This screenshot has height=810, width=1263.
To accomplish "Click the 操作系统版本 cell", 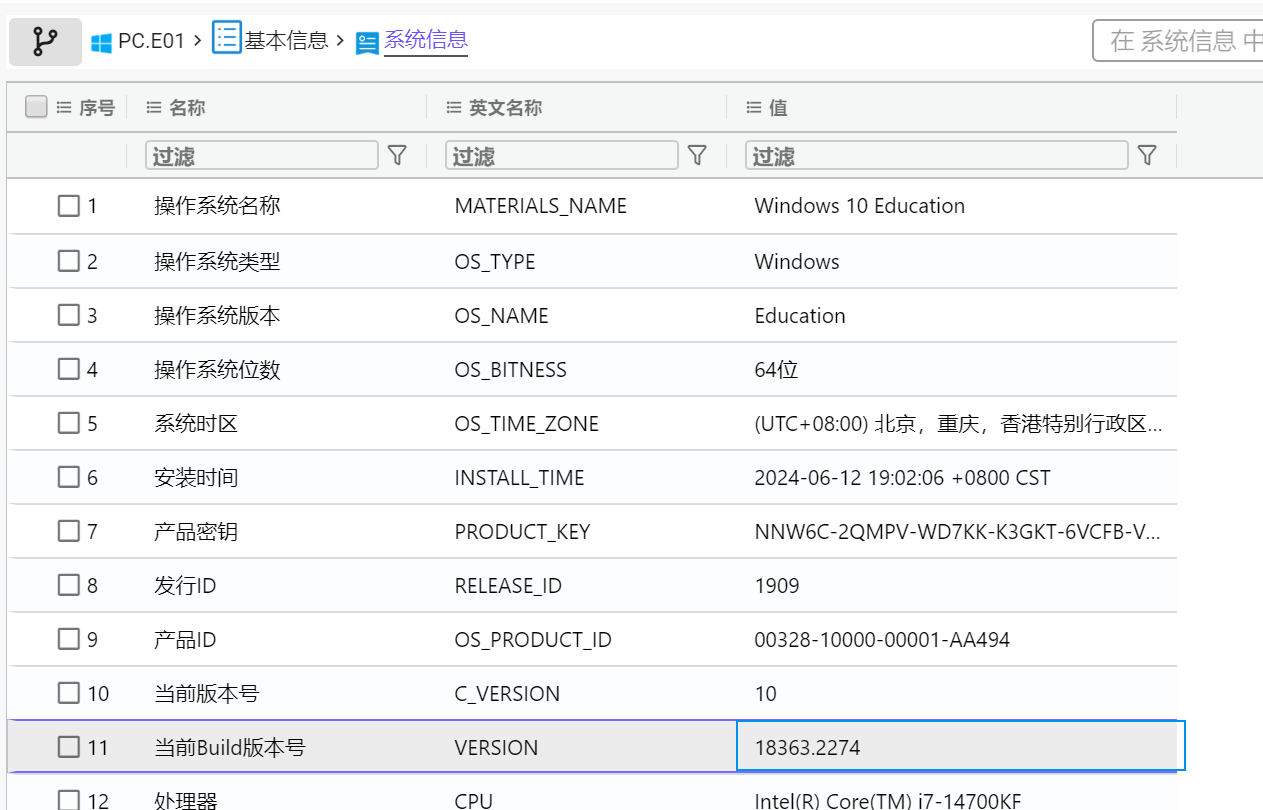I will (217, 315).
